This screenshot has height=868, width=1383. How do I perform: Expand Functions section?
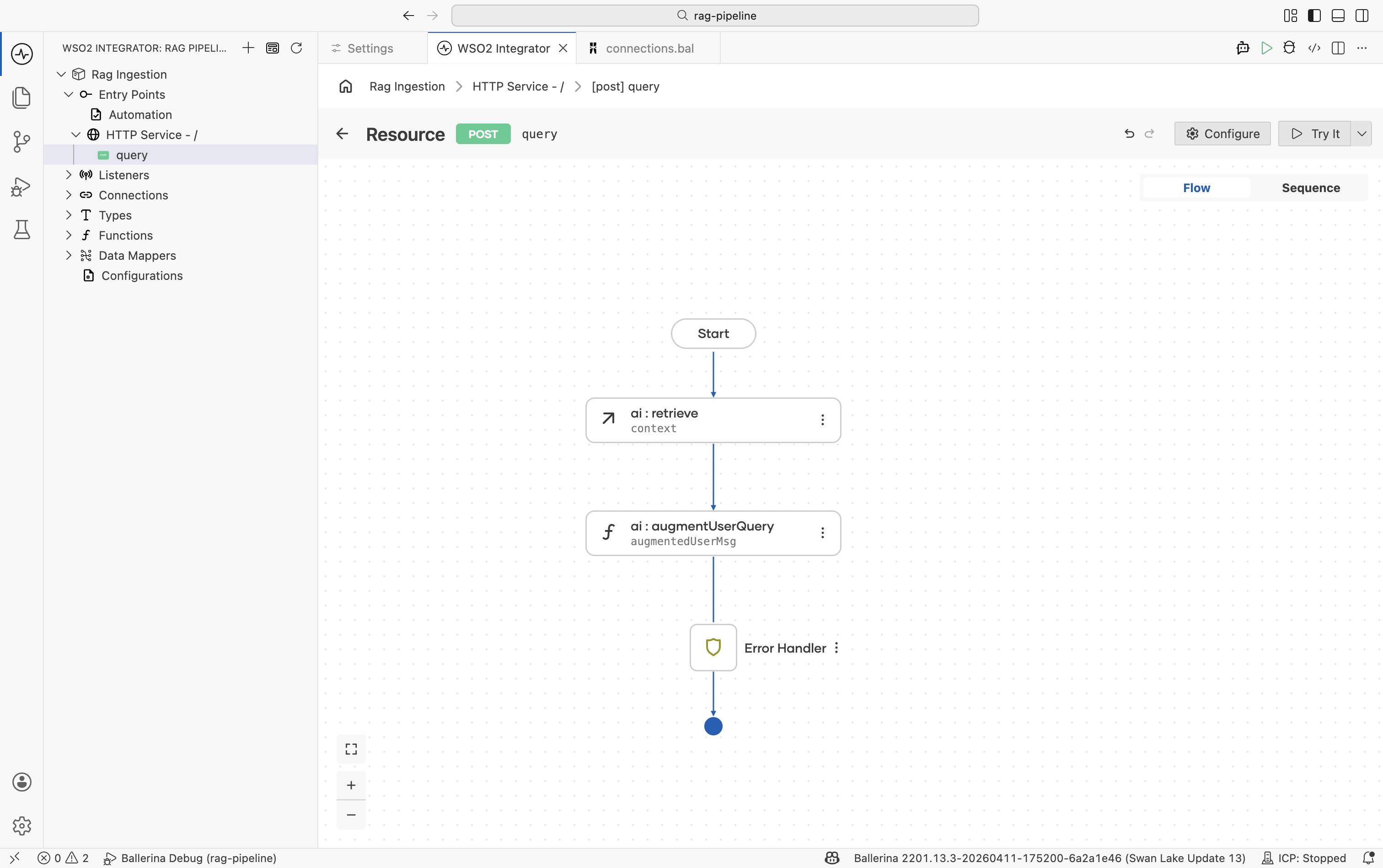point(69,236)
